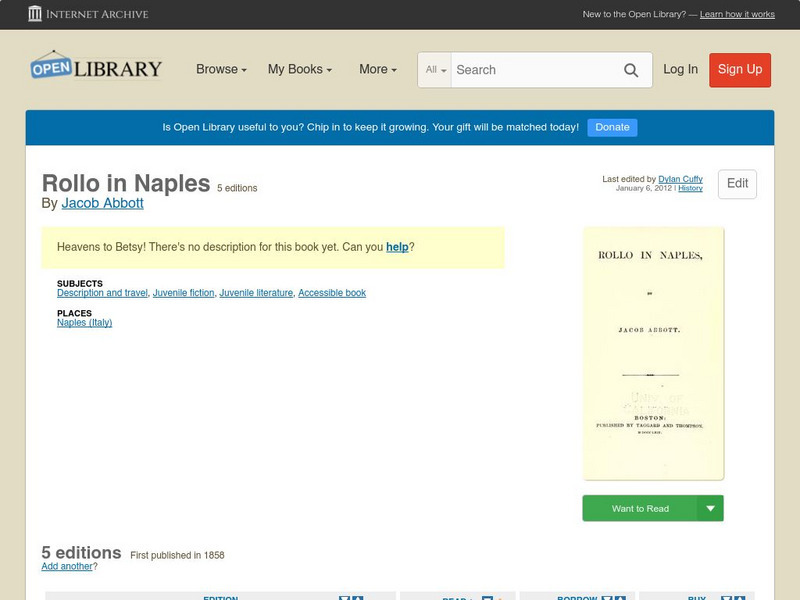The image size is (800, 600).
Task: Open the Juvenile fiction subject
Action: (x=184, y=293)
